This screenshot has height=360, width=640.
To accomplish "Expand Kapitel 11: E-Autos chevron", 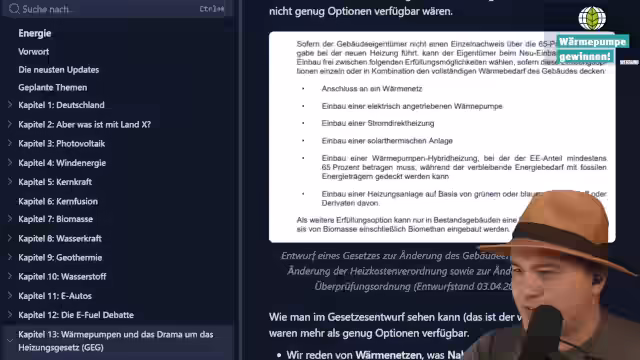I will tap(10, 296).
